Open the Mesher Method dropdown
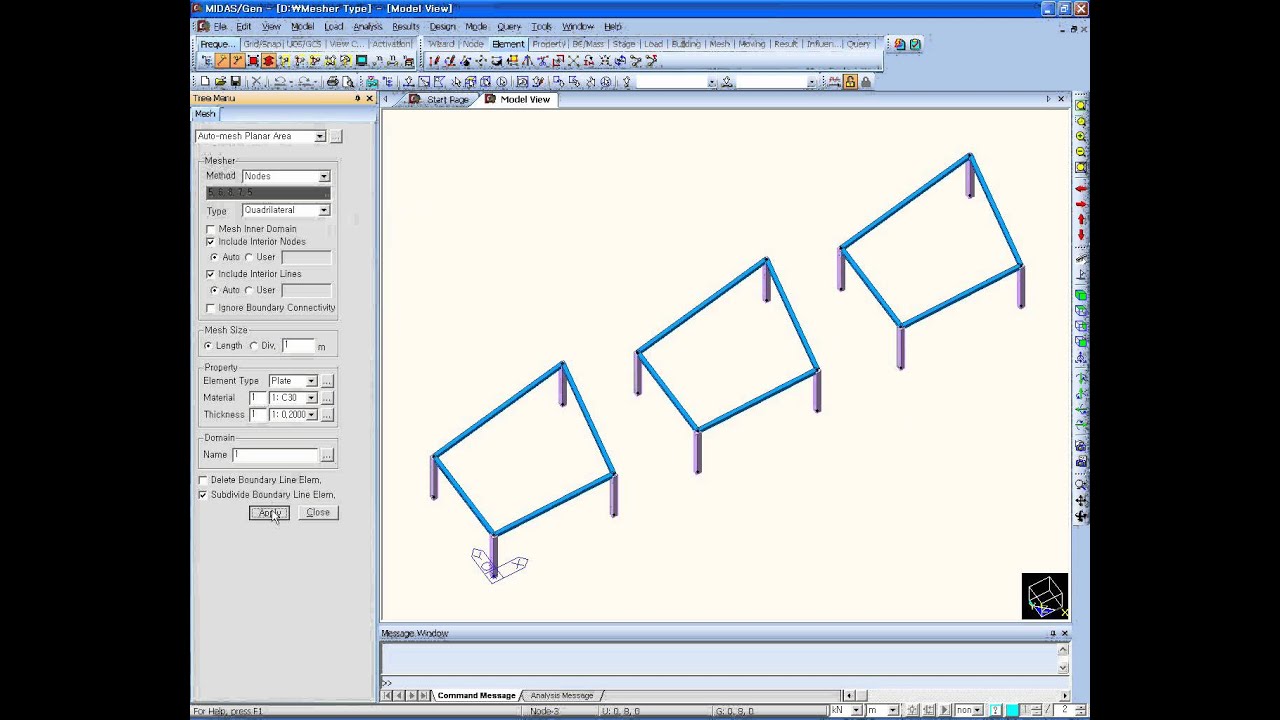This screenshot has height=720, width=1280. (324, 176)
